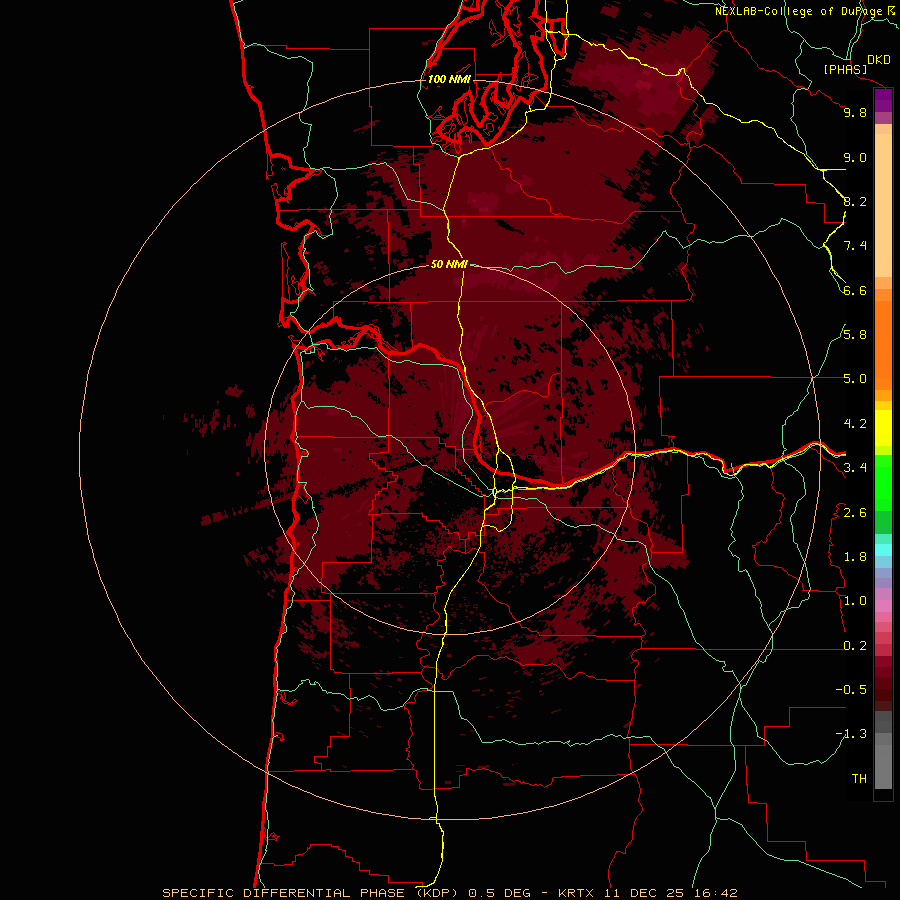Click the yellow segment of the color bar
Image resolution: width=900 pixels, height=900 pixels.
(883, 428)
